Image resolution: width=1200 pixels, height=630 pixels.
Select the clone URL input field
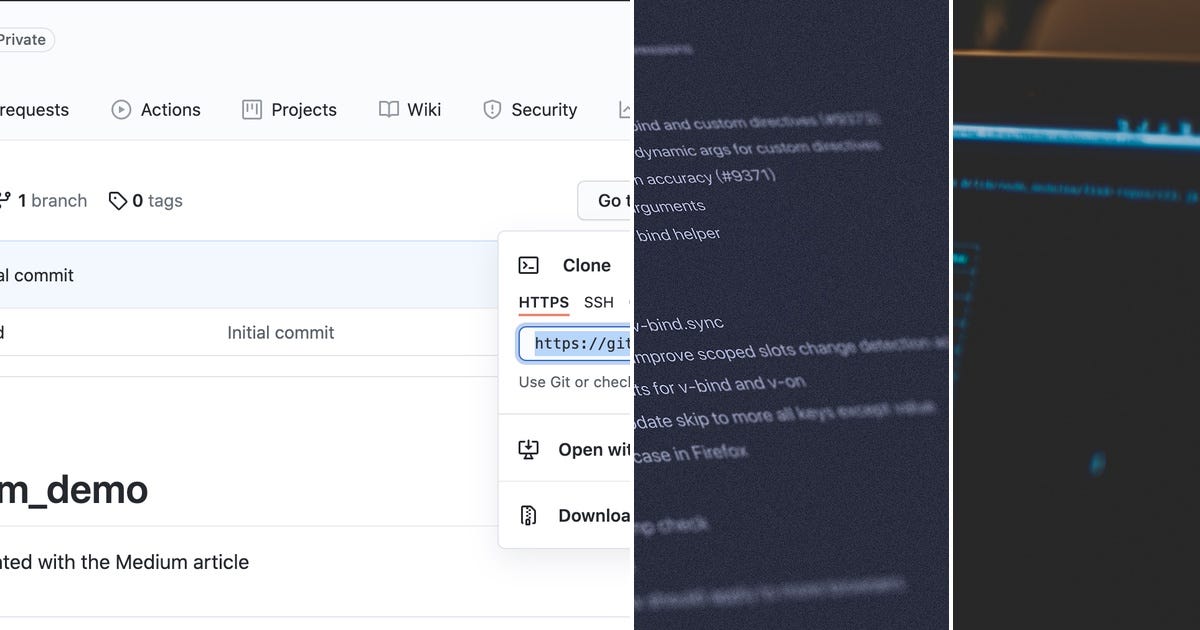click(x=578, y=343)
